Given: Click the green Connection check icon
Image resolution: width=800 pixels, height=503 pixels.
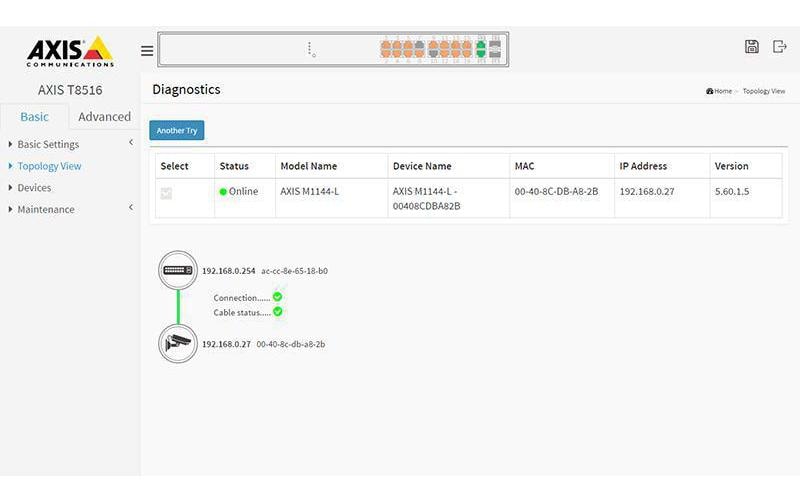Looking at the screenshot, I should tap(278, 297).
